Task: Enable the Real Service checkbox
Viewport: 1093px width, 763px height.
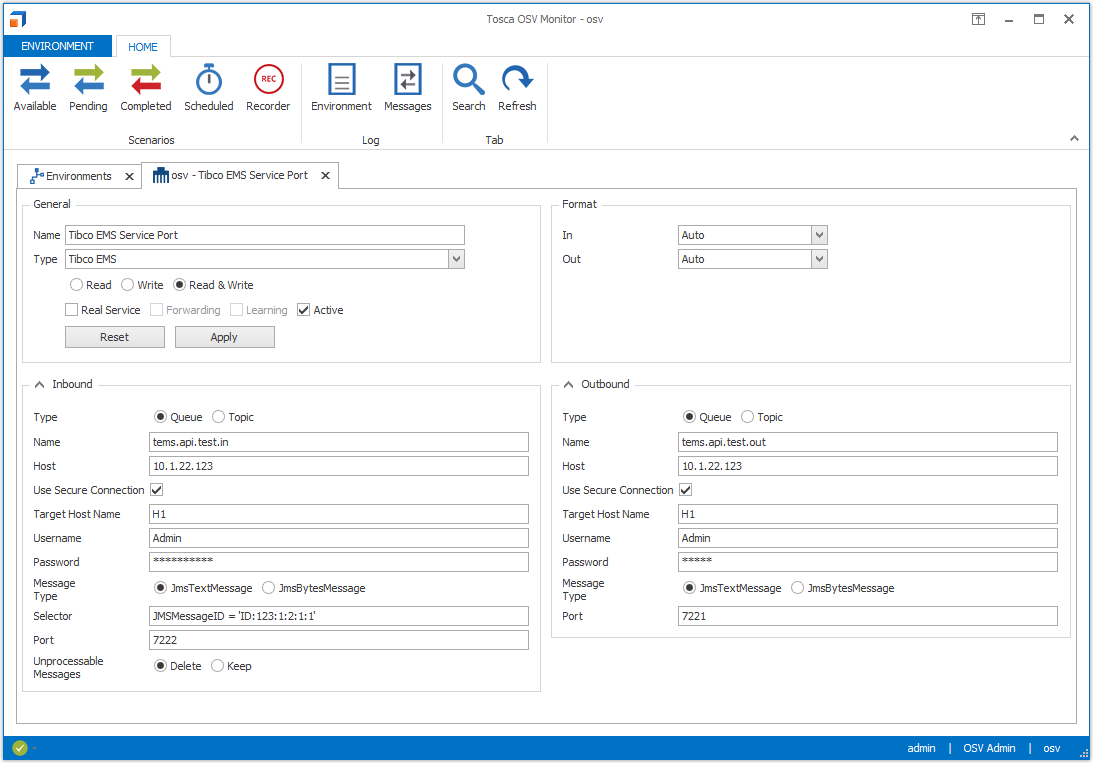Action: point(72,310)
